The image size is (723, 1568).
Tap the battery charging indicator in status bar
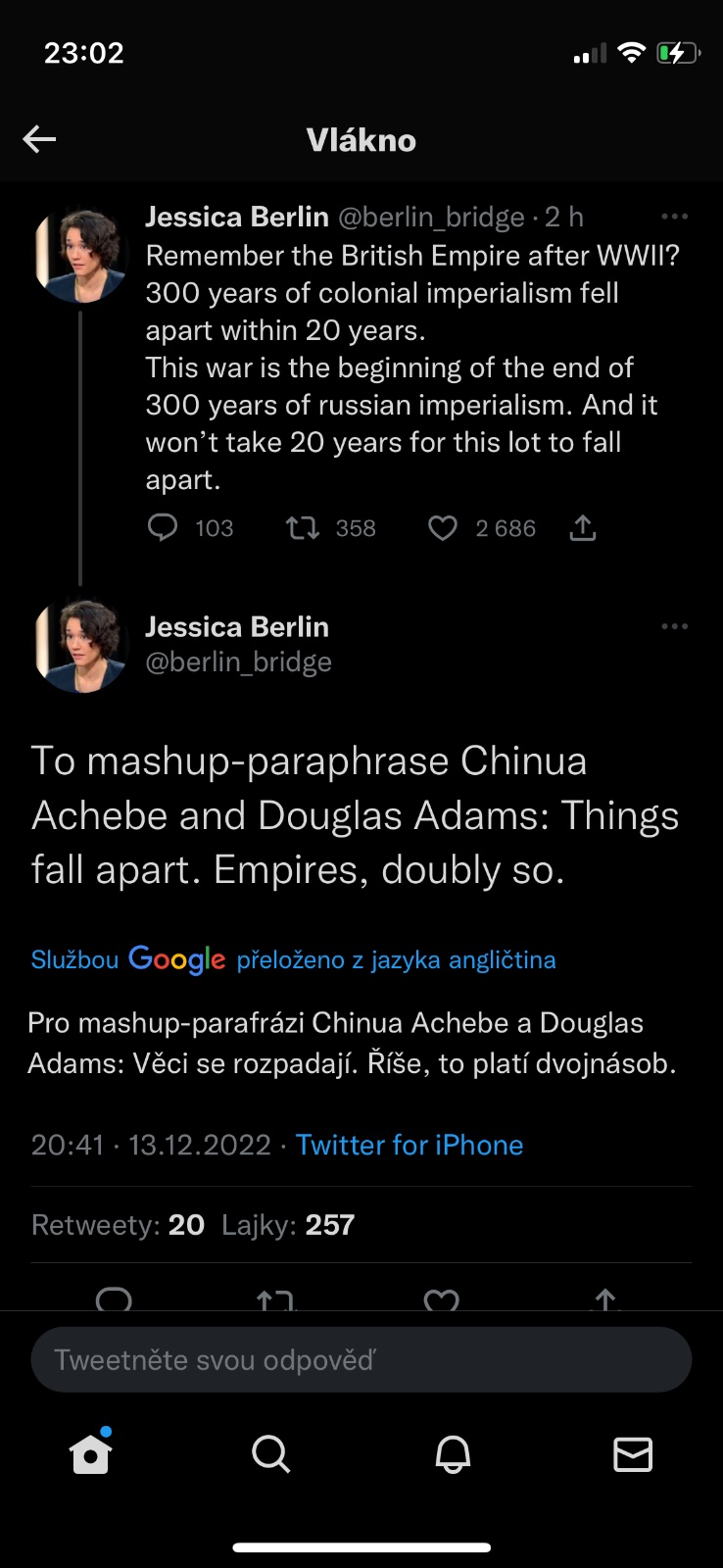(678, 53)
